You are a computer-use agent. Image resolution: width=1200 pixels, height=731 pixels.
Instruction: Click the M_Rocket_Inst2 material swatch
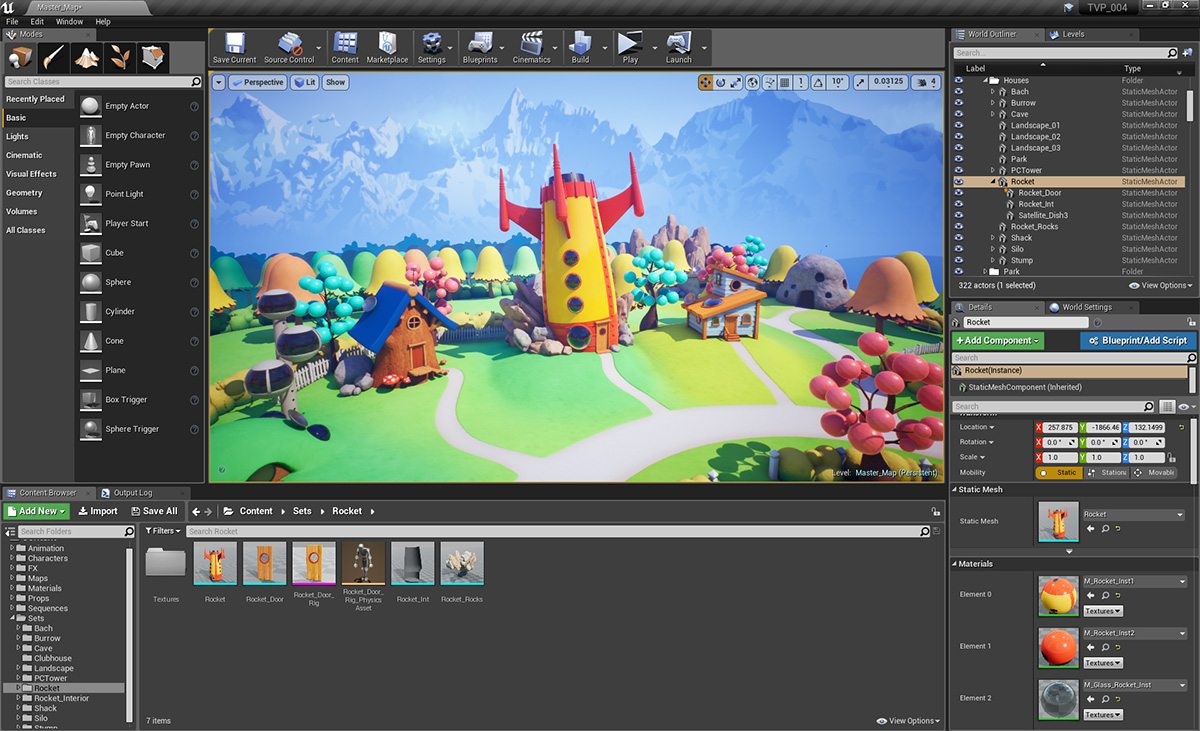point(1058,647)
